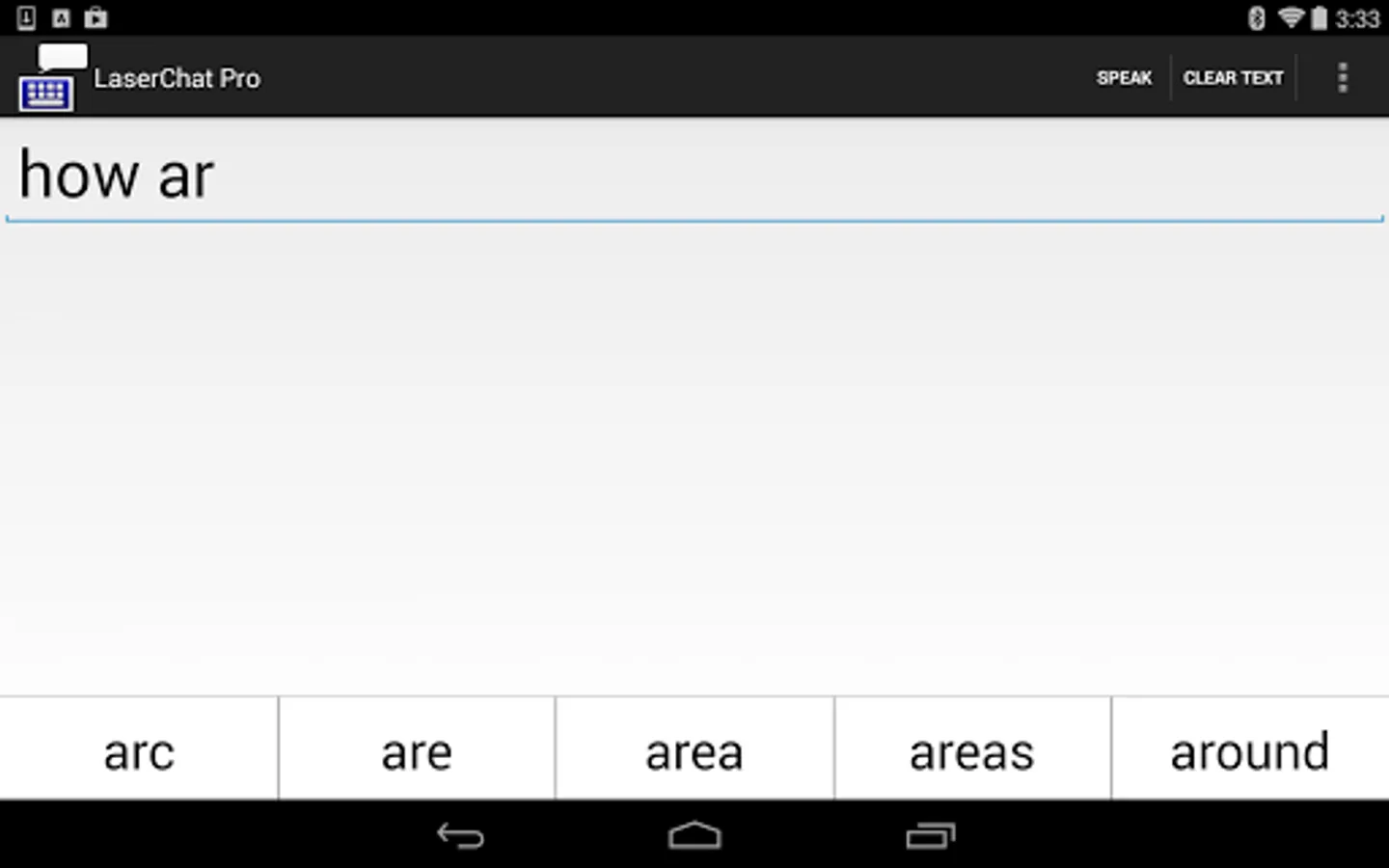Image resolution: width=1389 pixels, height=868 pixels.
Task: Click the LaserChat Pro keyboard app icon
Action: tap(48, 78)
